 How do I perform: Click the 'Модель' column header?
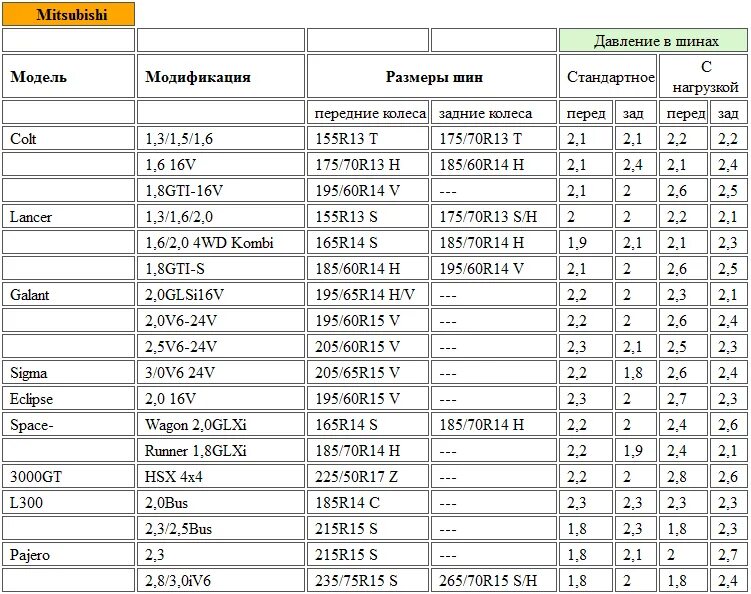tap(68, 76)
